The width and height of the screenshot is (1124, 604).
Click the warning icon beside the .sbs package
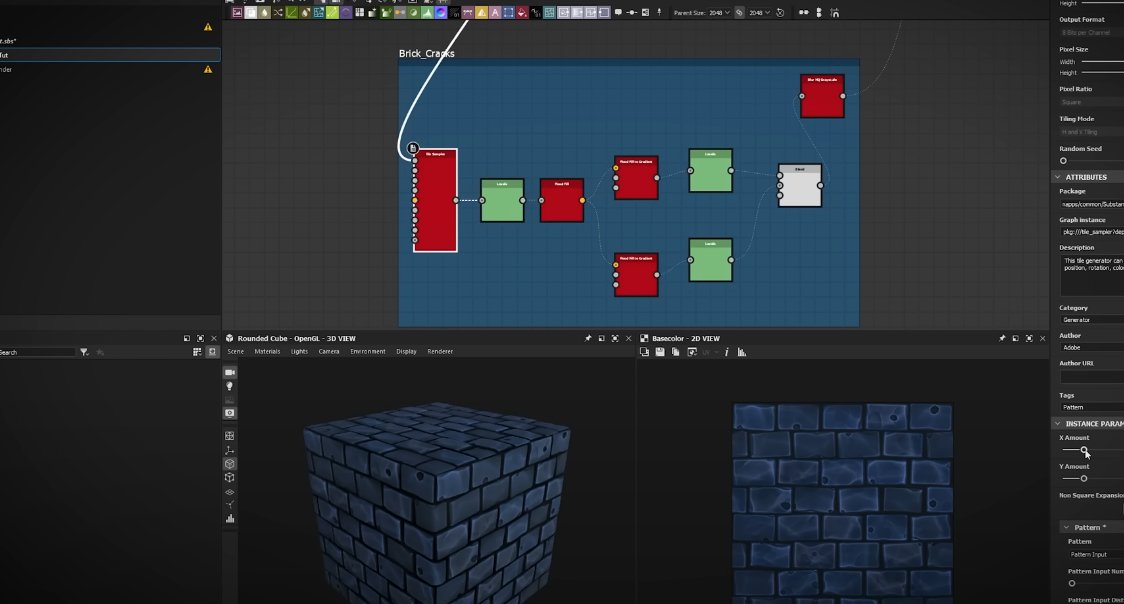[208, 27]
